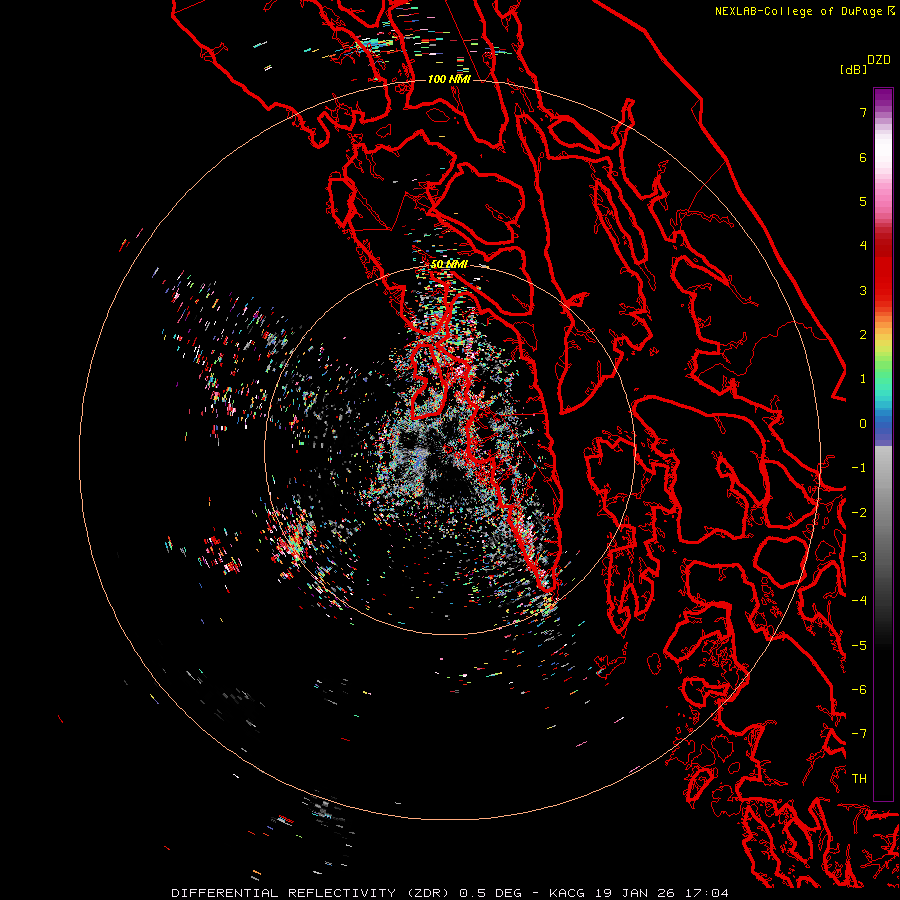Click the colorbar tick label -2

(859, 513)
